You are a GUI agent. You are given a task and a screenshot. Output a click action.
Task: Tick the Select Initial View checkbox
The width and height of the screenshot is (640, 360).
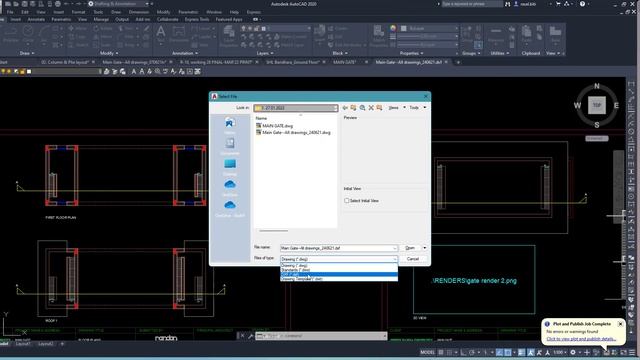pos(347,201)
